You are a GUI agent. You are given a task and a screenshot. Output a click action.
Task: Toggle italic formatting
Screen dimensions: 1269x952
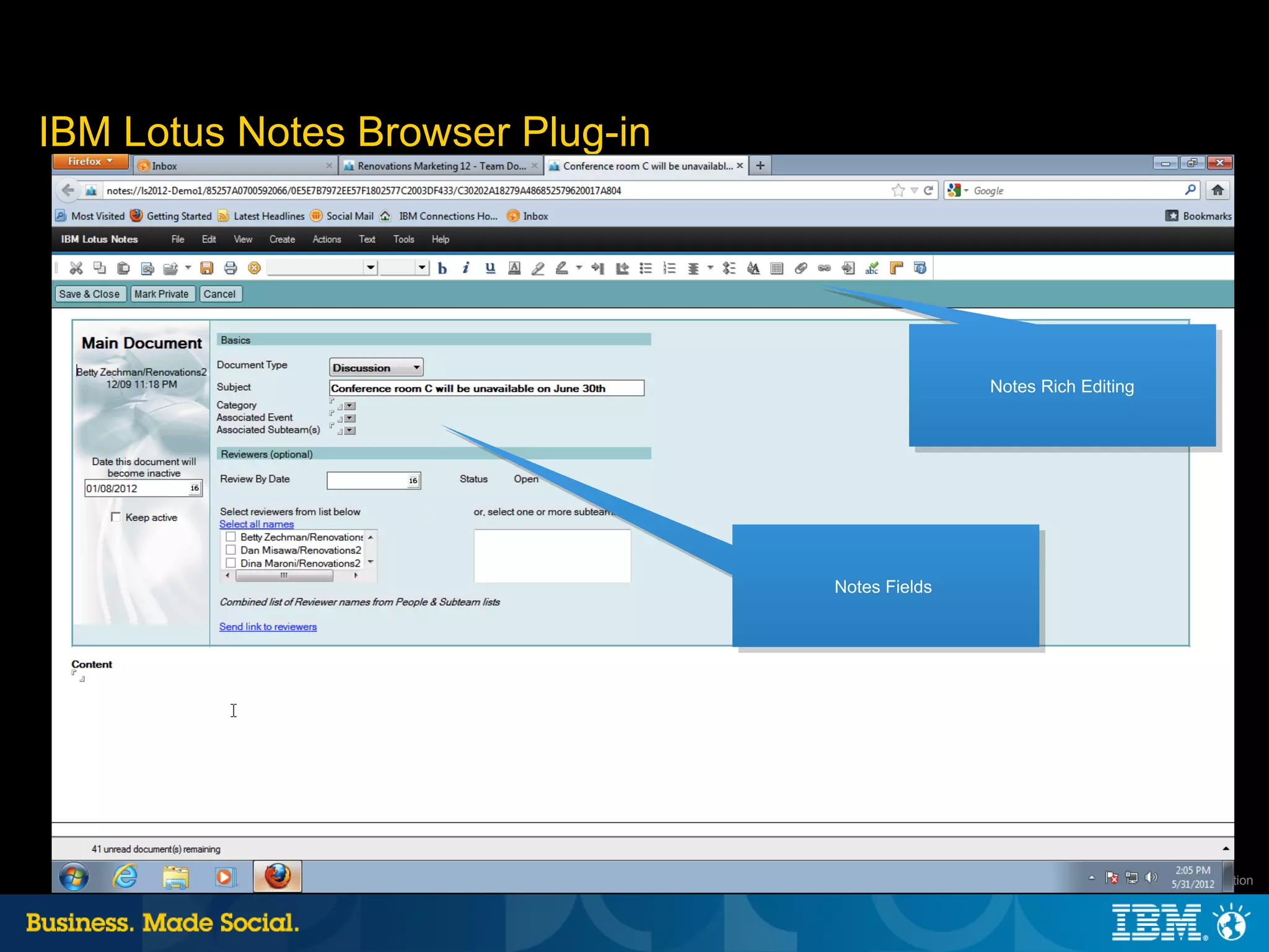466,268
